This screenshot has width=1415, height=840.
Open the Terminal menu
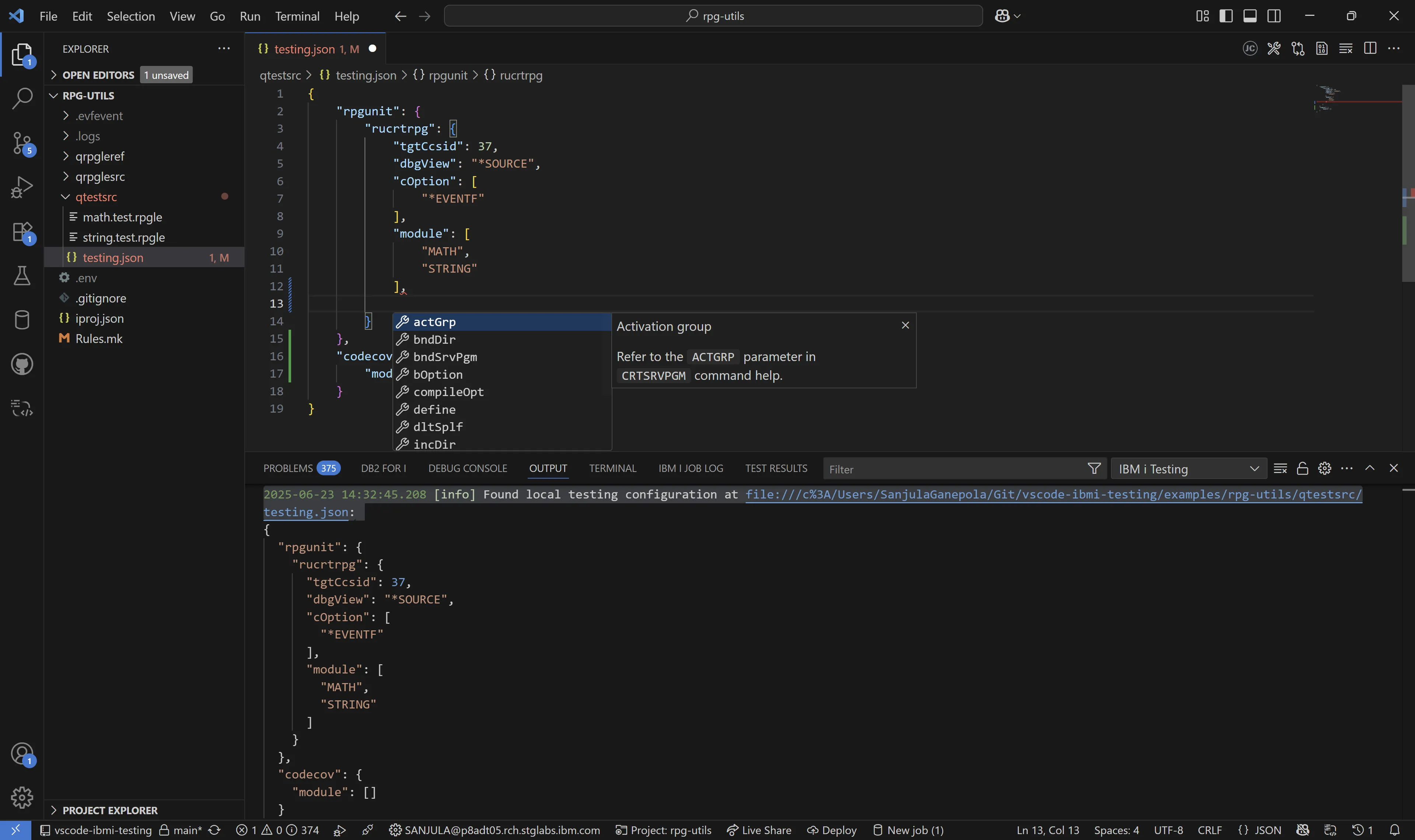pos(297,16)
